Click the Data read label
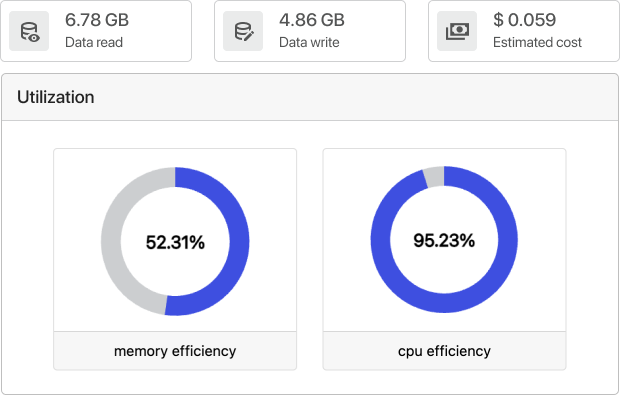Screen dimensions: 620x395 [94, 42]
